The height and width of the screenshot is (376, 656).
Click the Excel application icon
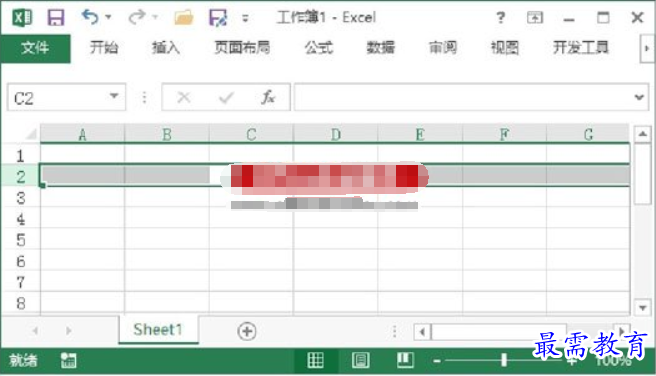tap(22, 18)
